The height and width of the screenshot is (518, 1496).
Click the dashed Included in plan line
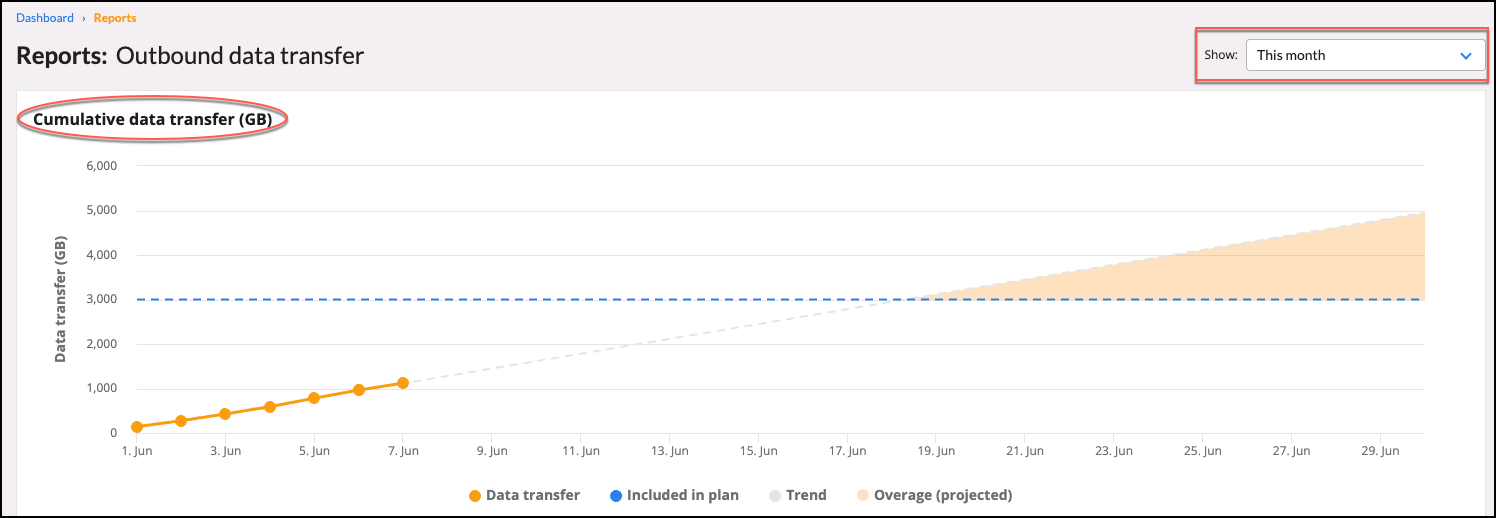[500, 299]
